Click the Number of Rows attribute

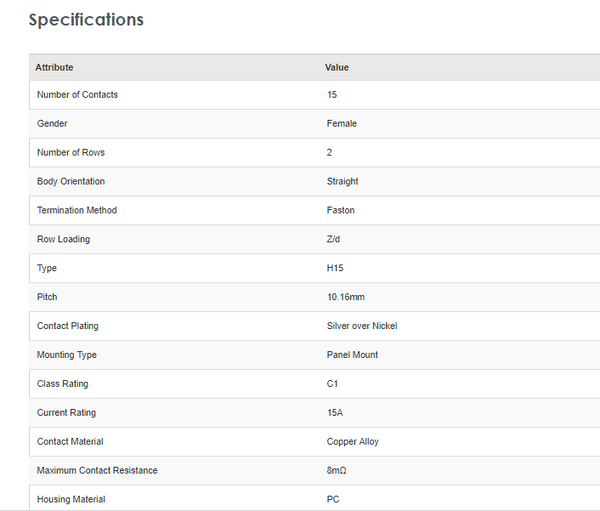pos(71,153)
